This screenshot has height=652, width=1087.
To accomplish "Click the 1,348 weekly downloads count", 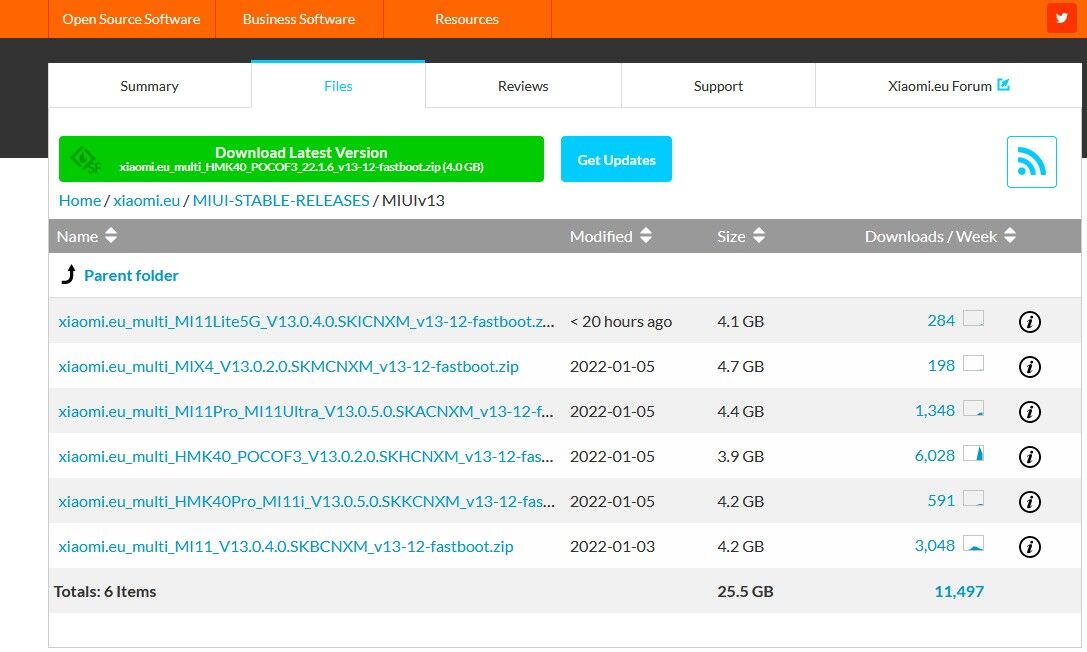I will pyautogui.click(x=934, y=410).
